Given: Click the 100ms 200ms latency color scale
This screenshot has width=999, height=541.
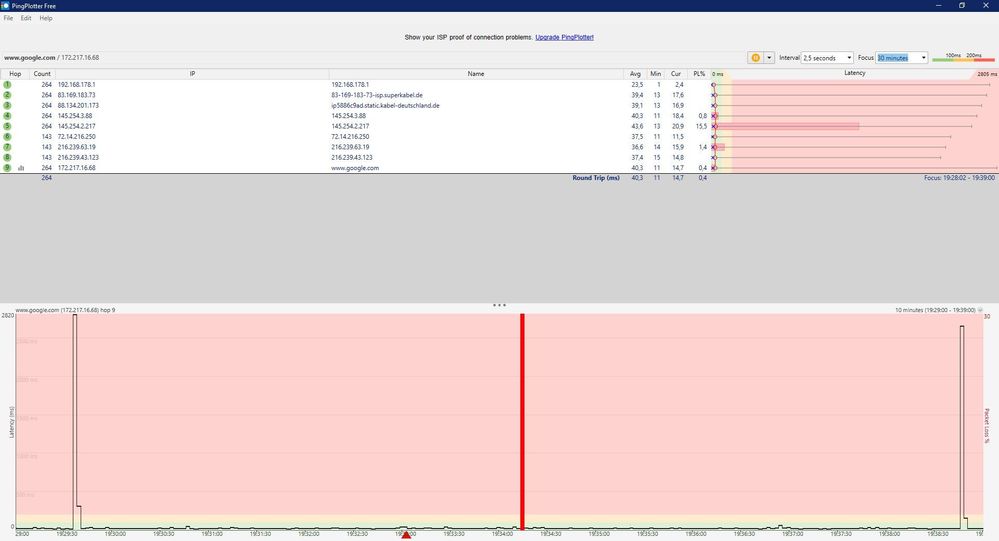Looking at the screenshot, I should coord(963,57).
